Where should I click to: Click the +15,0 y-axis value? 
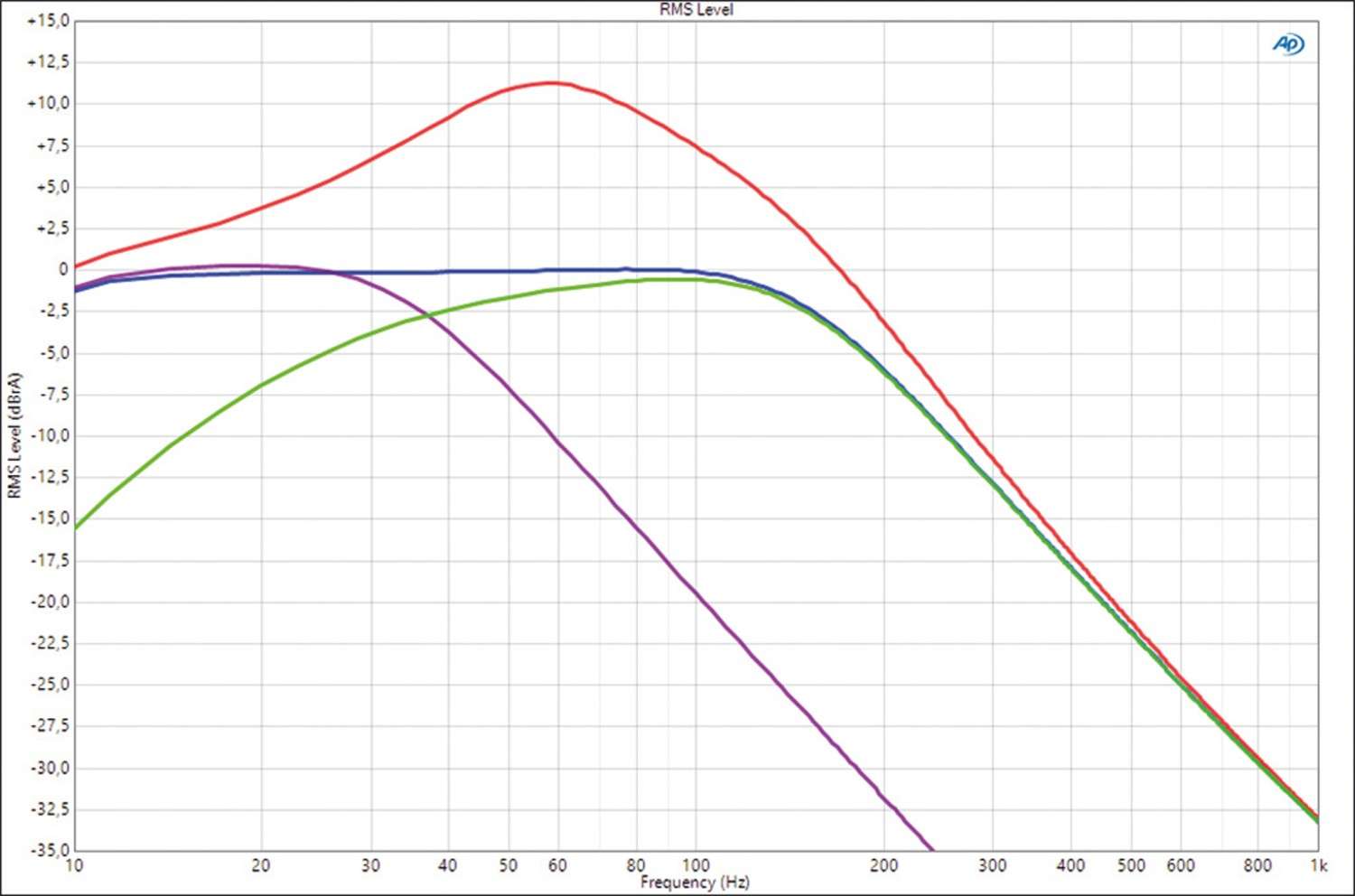(x=49, y=21)
